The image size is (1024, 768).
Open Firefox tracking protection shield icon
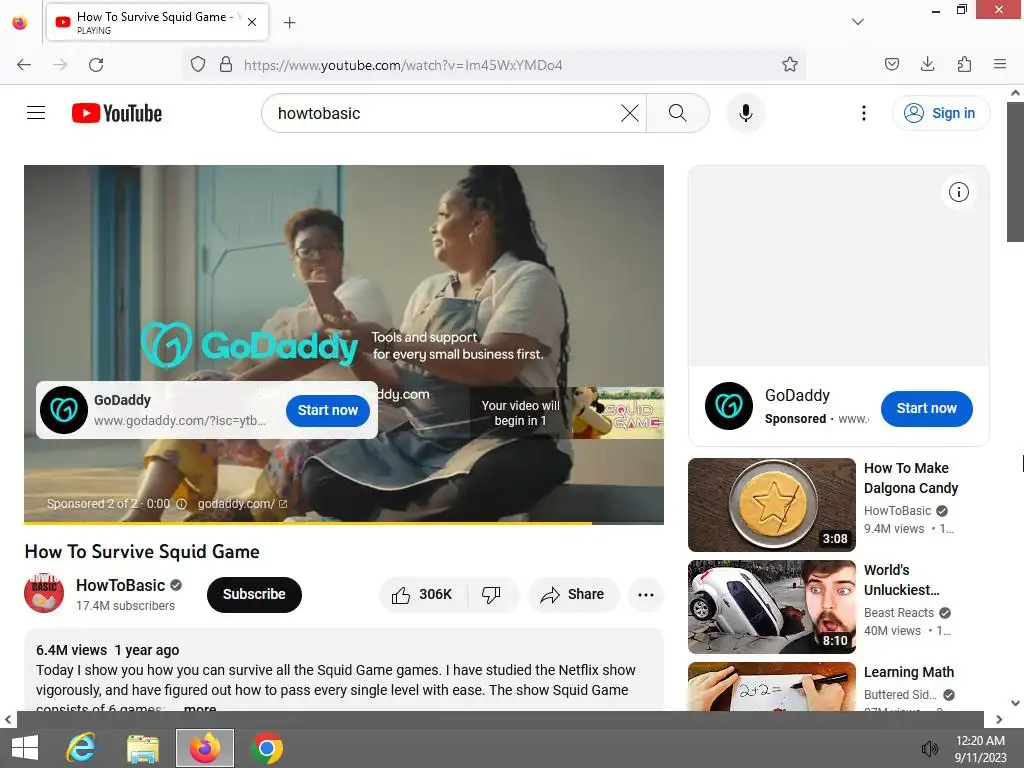click(198, 65)
